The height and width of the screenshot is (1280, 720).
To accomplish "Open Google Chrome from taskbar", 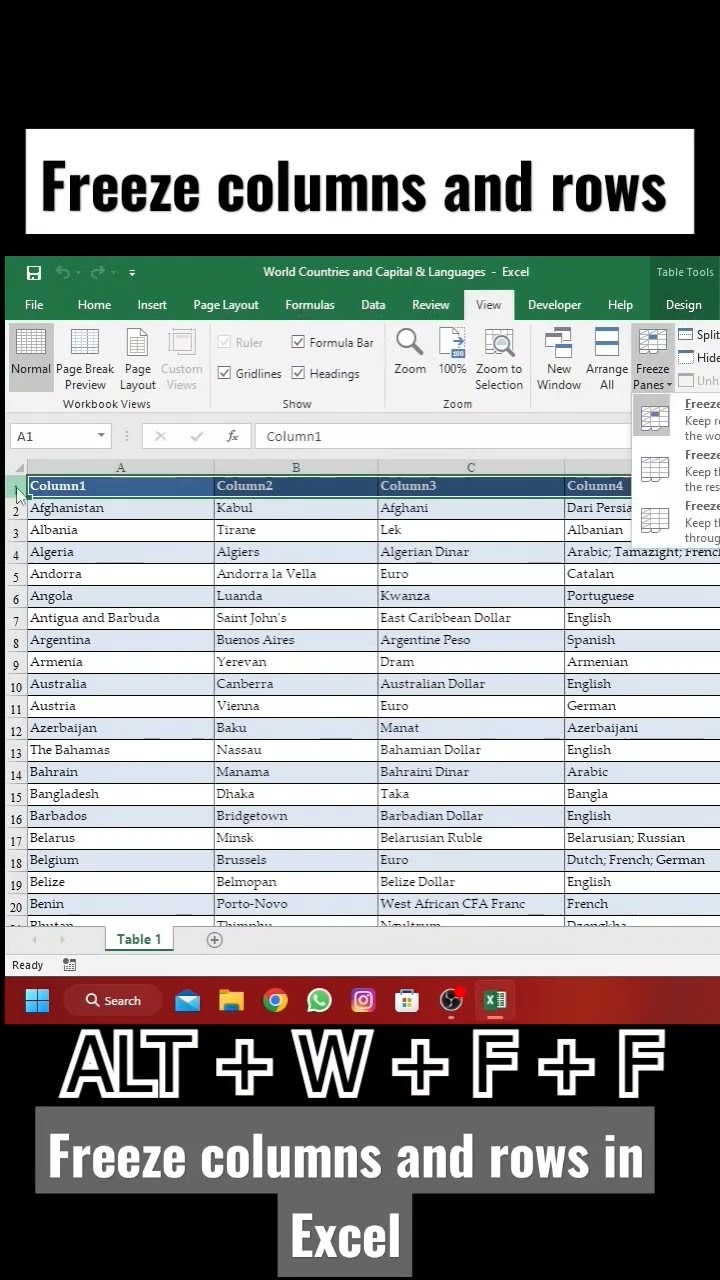I will point(275,1000).
